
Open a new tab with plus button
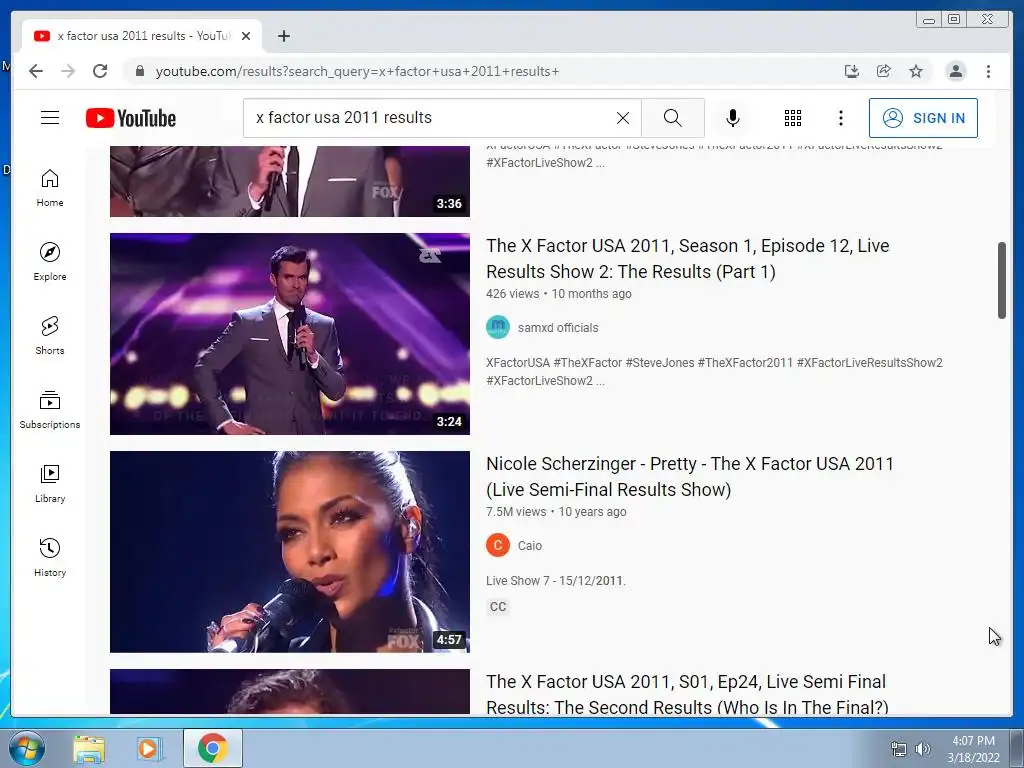[283, 36]
